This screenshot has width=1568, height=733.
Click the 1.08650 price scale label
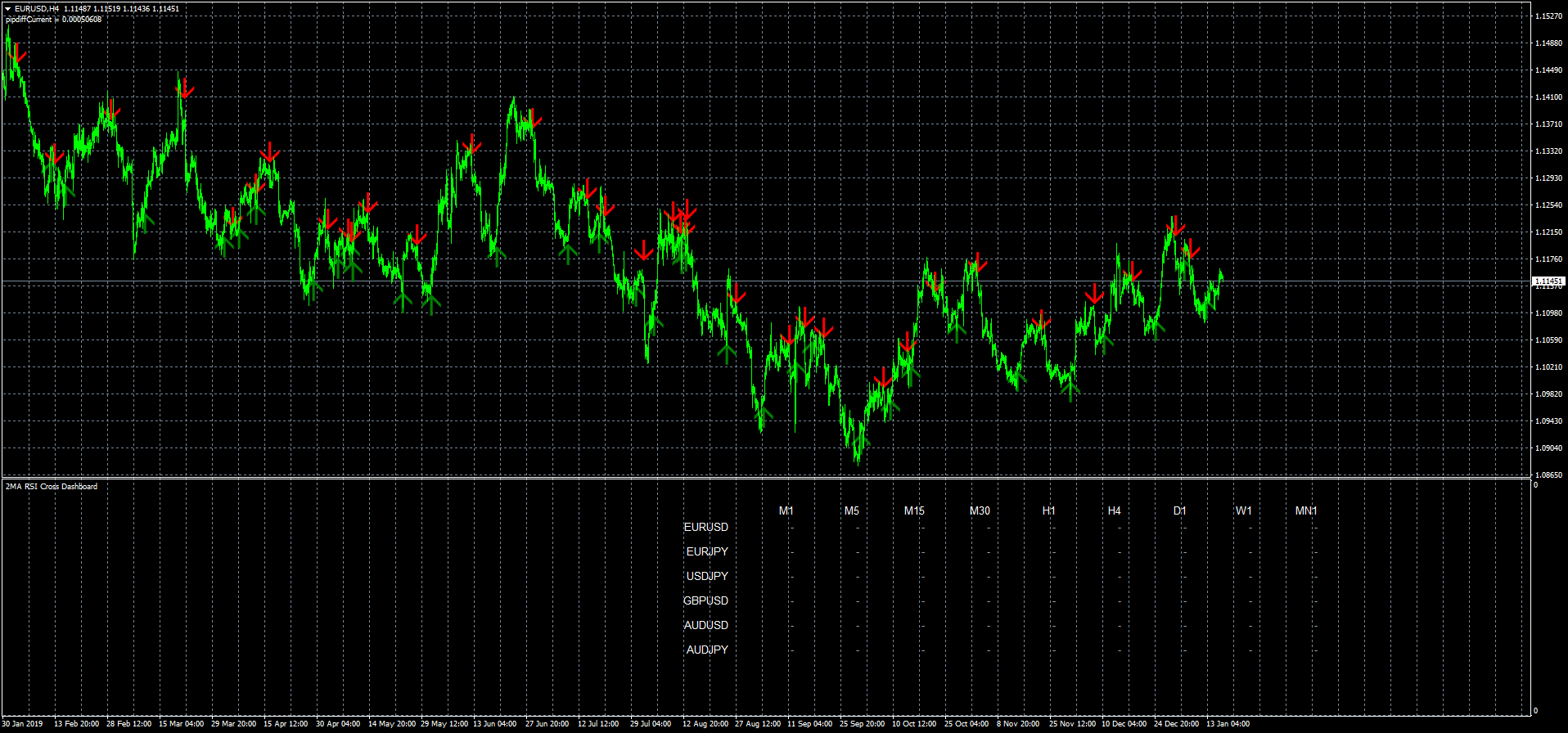[x=1548, y=475]
